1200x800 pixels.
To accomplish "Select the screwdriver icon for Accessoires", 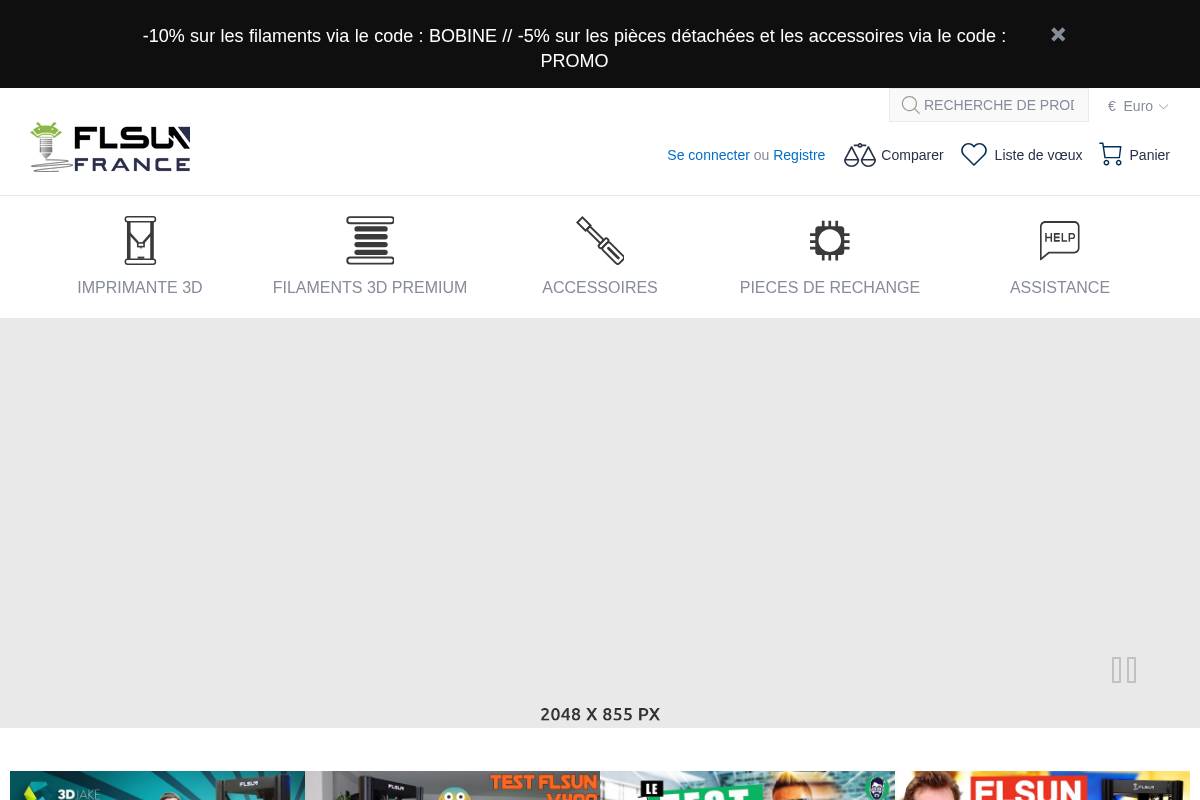I will pyautogui.click(x=600, y=240).
